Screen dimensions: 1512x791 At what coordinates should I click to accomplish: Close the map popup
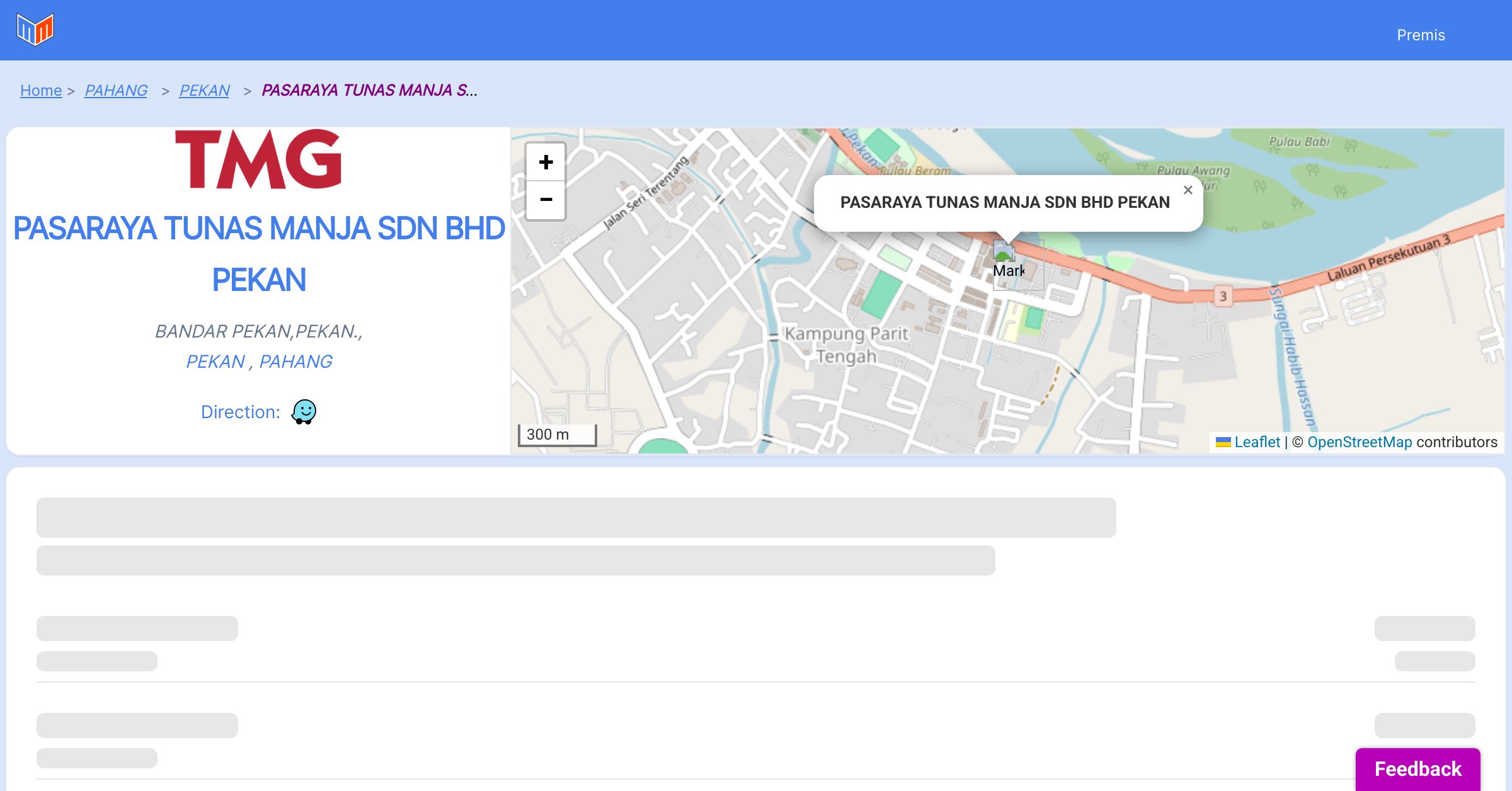1188,190
